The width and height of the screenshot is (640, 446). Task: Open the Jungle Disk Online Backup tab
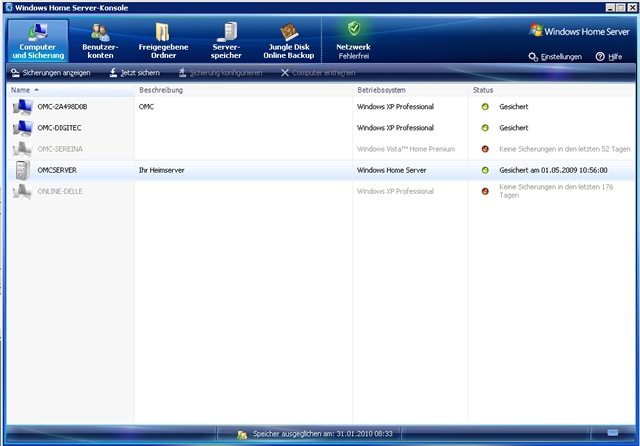(289, 41)
